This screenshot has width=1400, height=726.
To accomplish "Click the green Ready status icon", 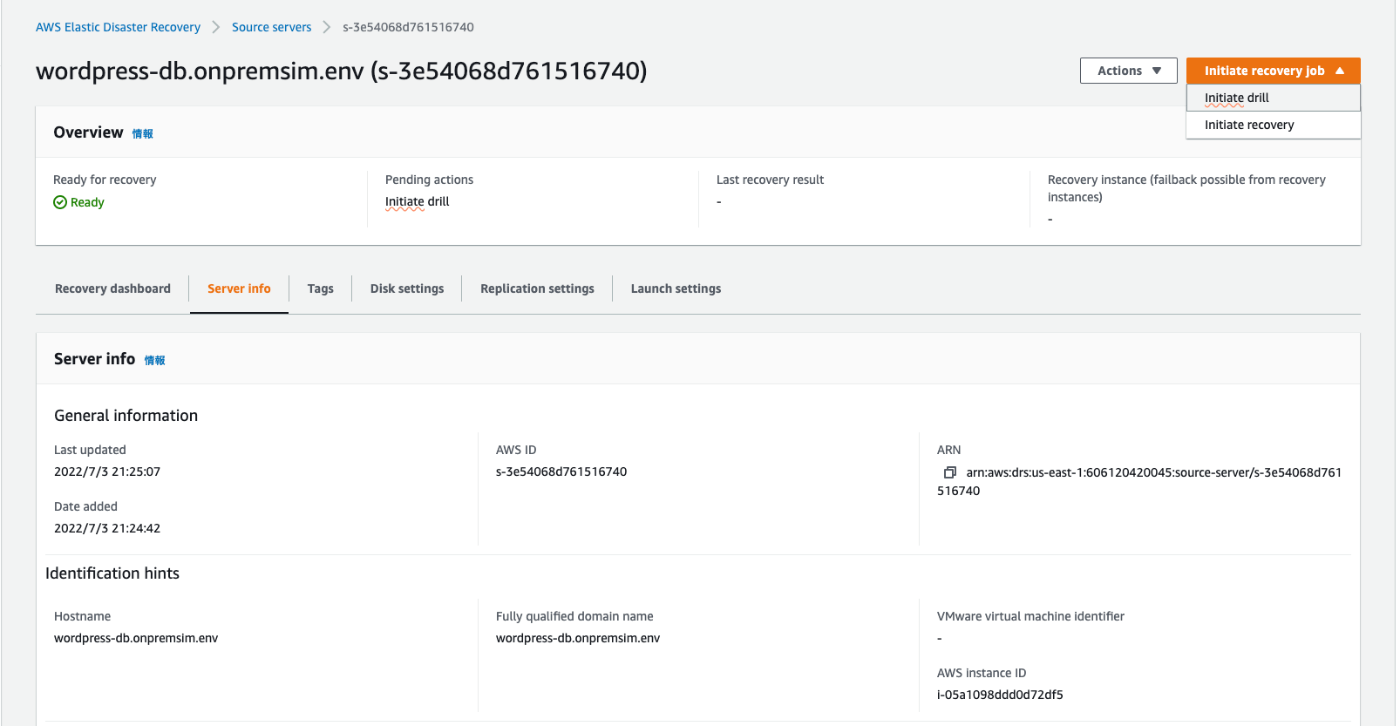I will (x=60, y=202).
